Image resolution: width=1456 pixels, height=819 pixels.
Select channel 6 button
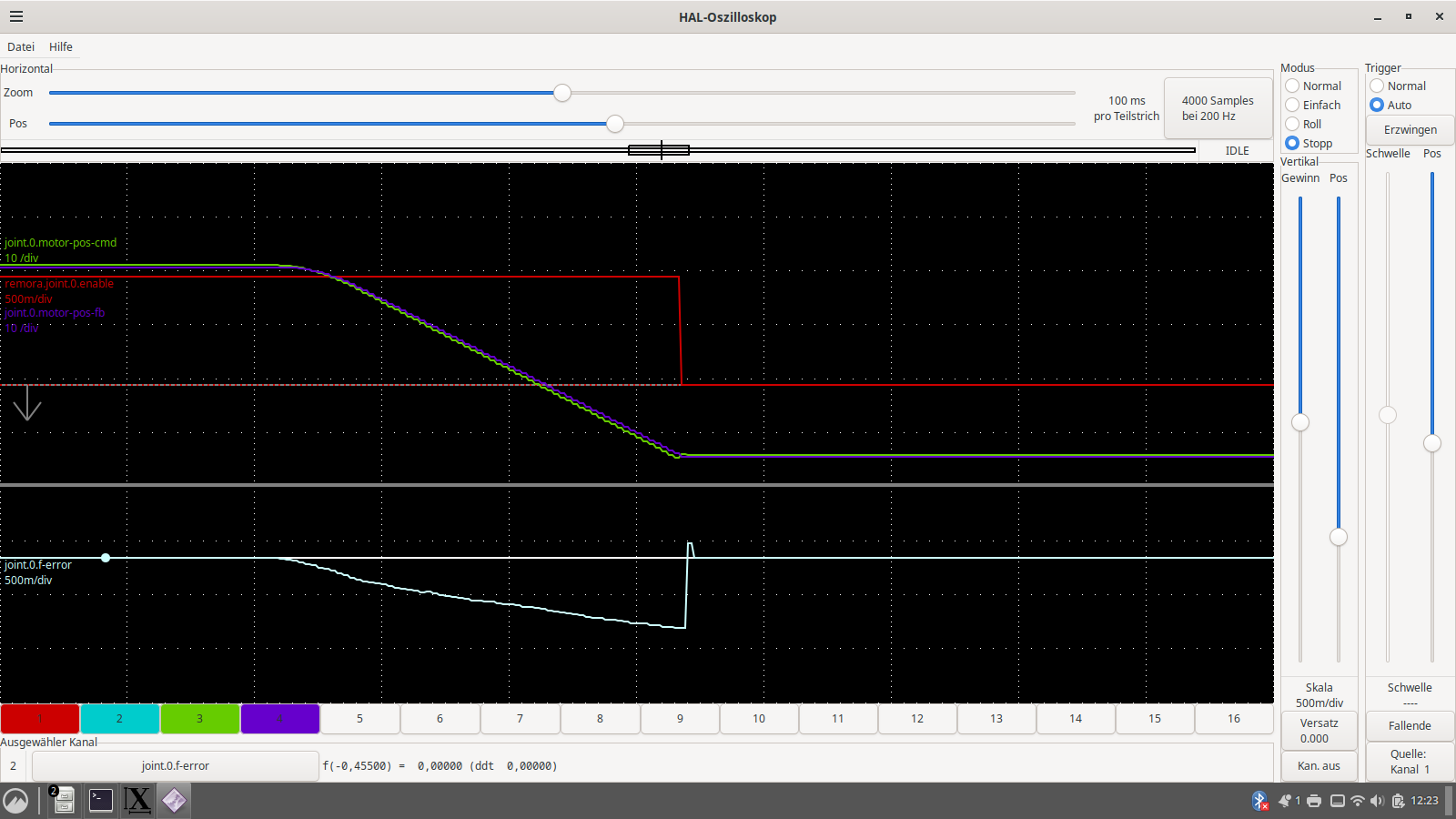[440, 718]
